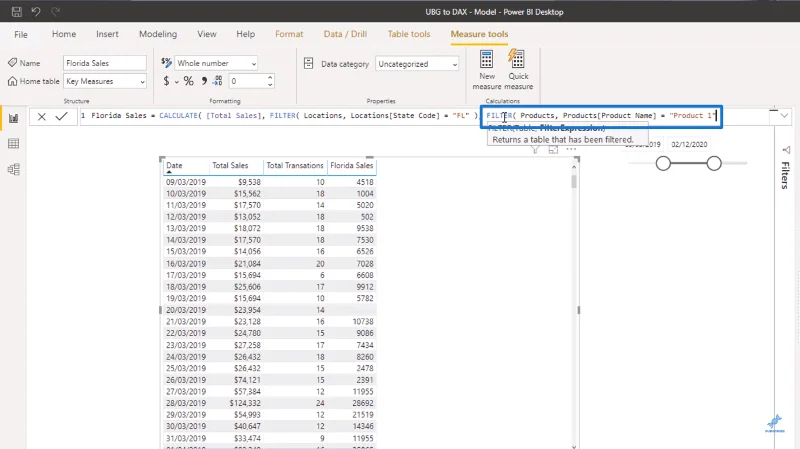Image resolution: width=800 pixels, height=449 pixels.
Task: Cancel formula with X icon
Action: 42,116
